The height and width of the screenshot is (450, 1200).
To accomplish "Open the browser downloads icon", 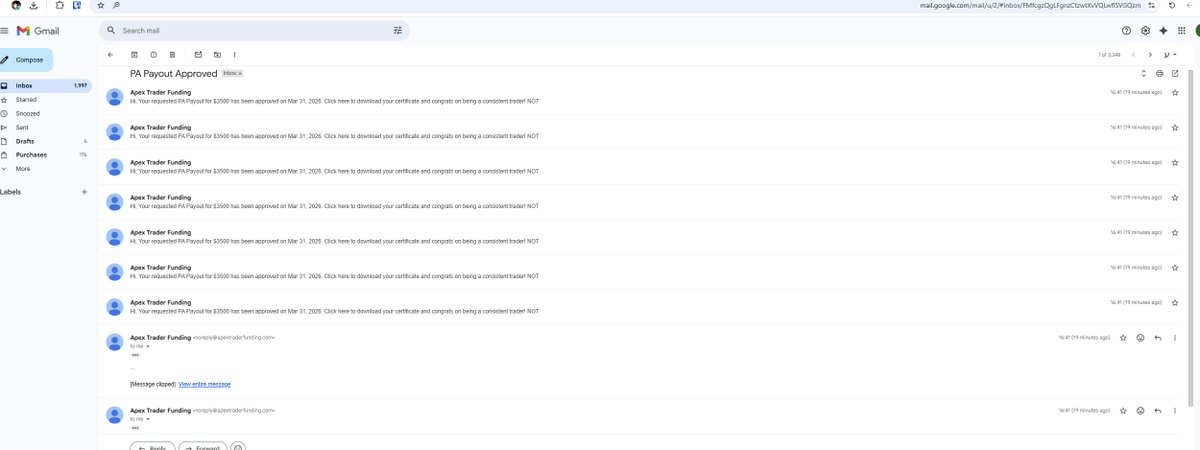I will 34,5.
